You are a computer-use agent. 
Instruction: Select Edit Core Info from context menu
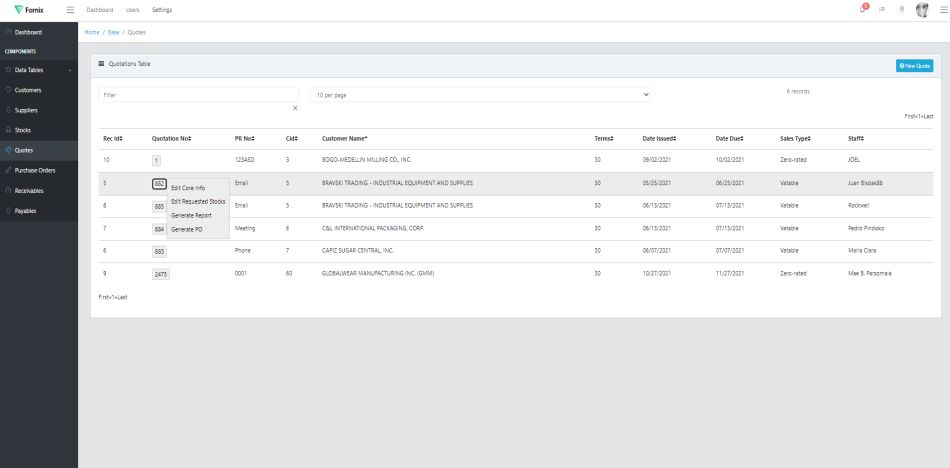click(188, 188)
